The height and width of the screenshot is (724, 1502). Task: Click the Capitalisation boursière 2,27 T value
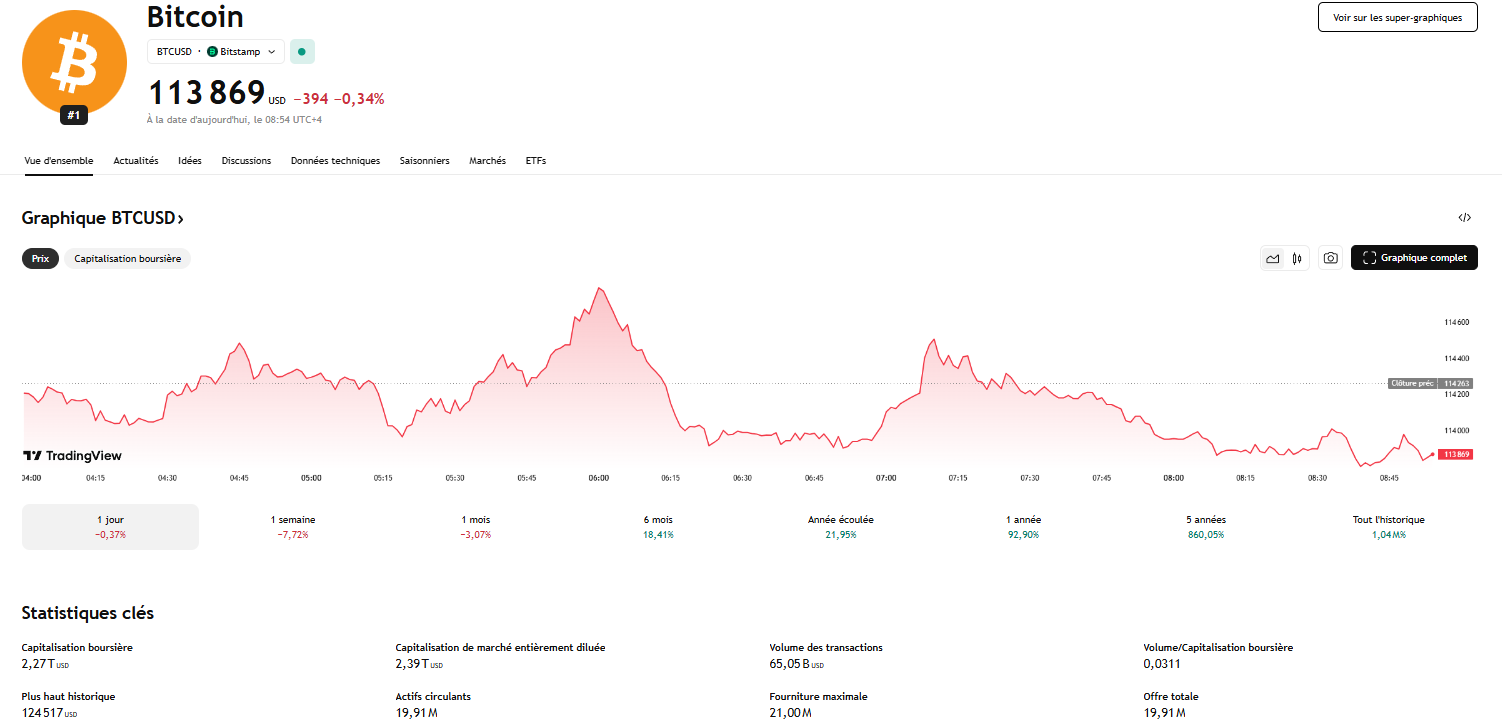pyautogui.click(x=45, y=663)
